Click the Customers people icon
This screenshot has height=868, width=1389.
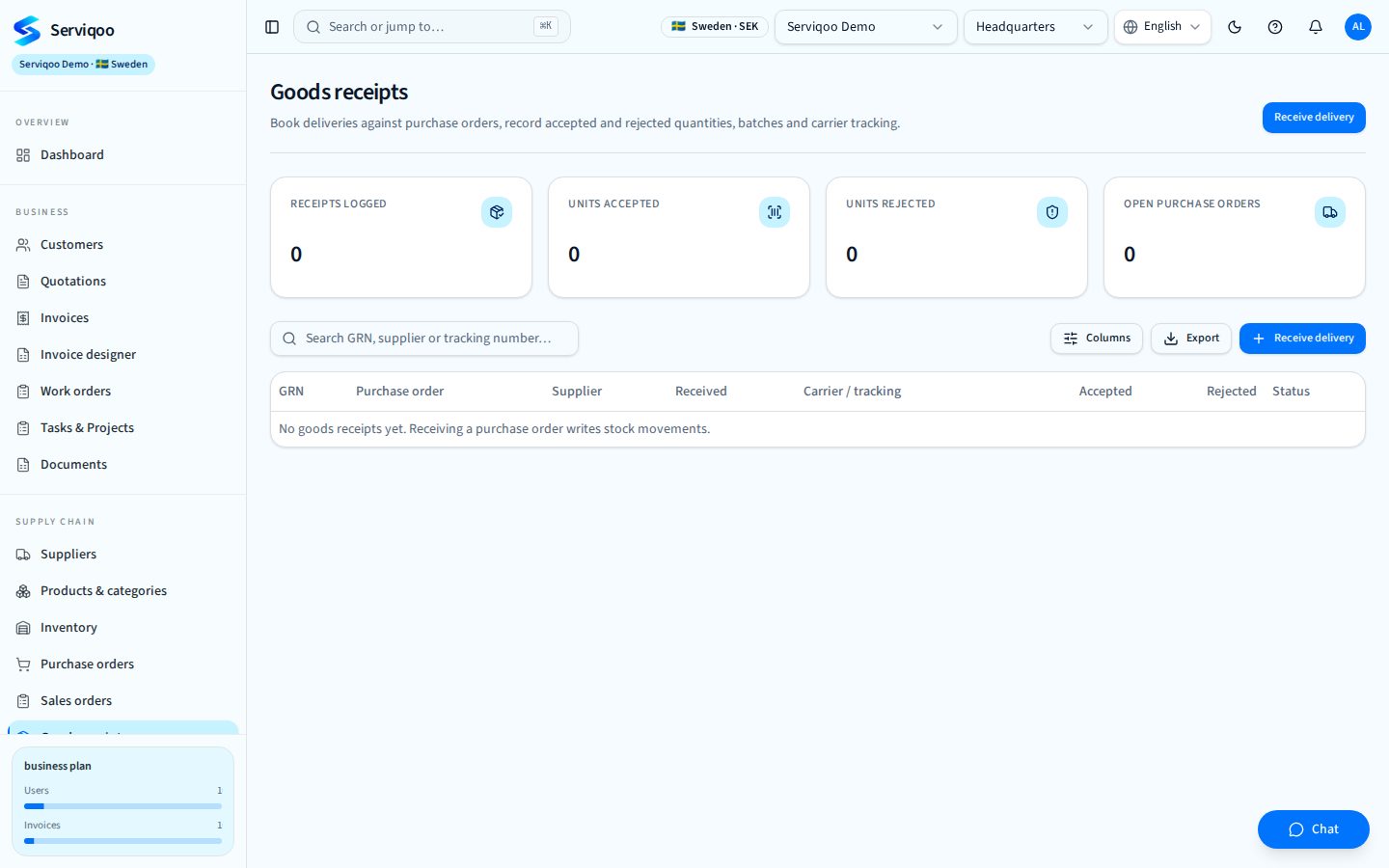23,245
